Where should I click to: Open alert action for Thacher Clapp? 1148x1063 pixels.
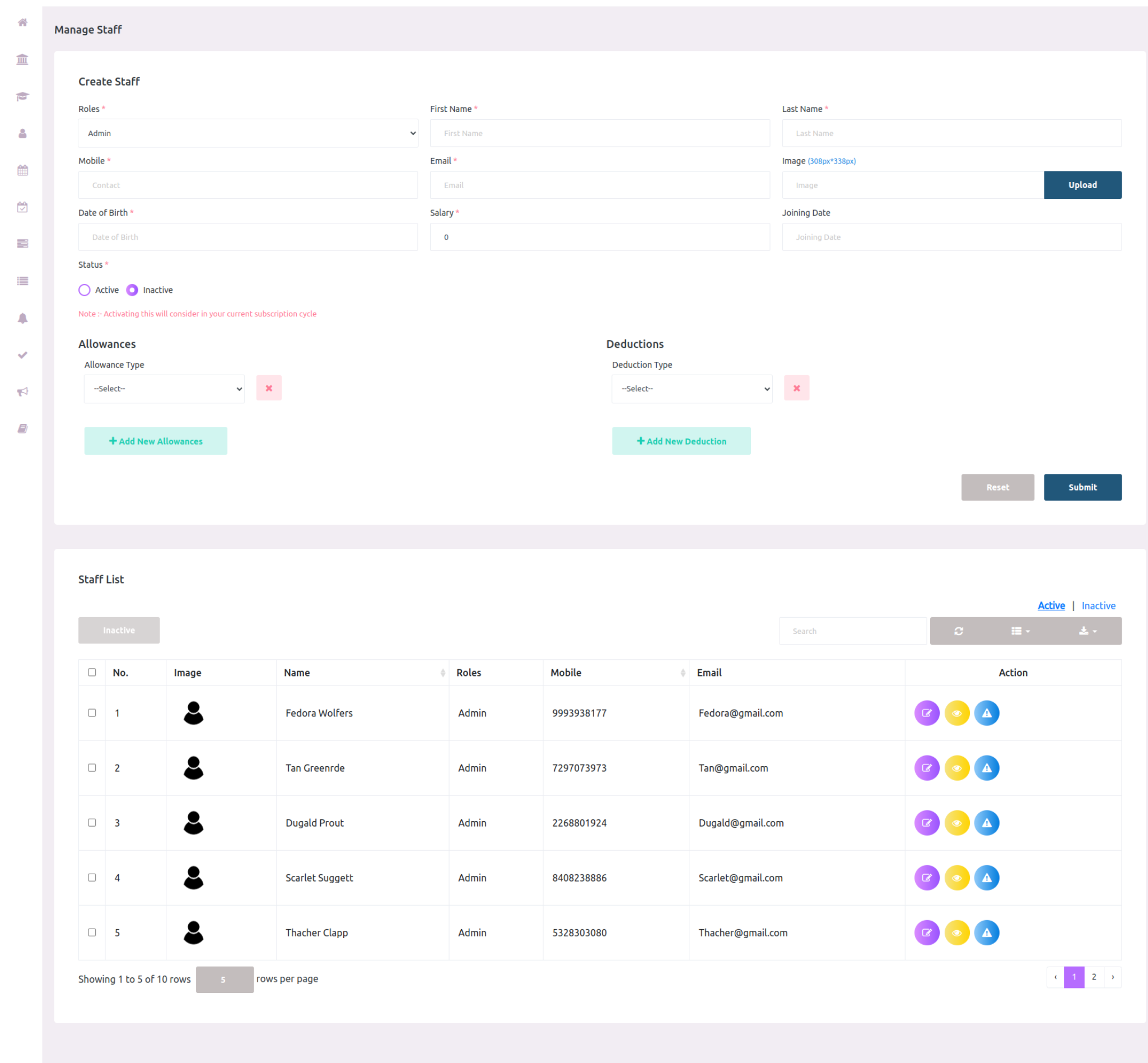(x=987, y=933)
